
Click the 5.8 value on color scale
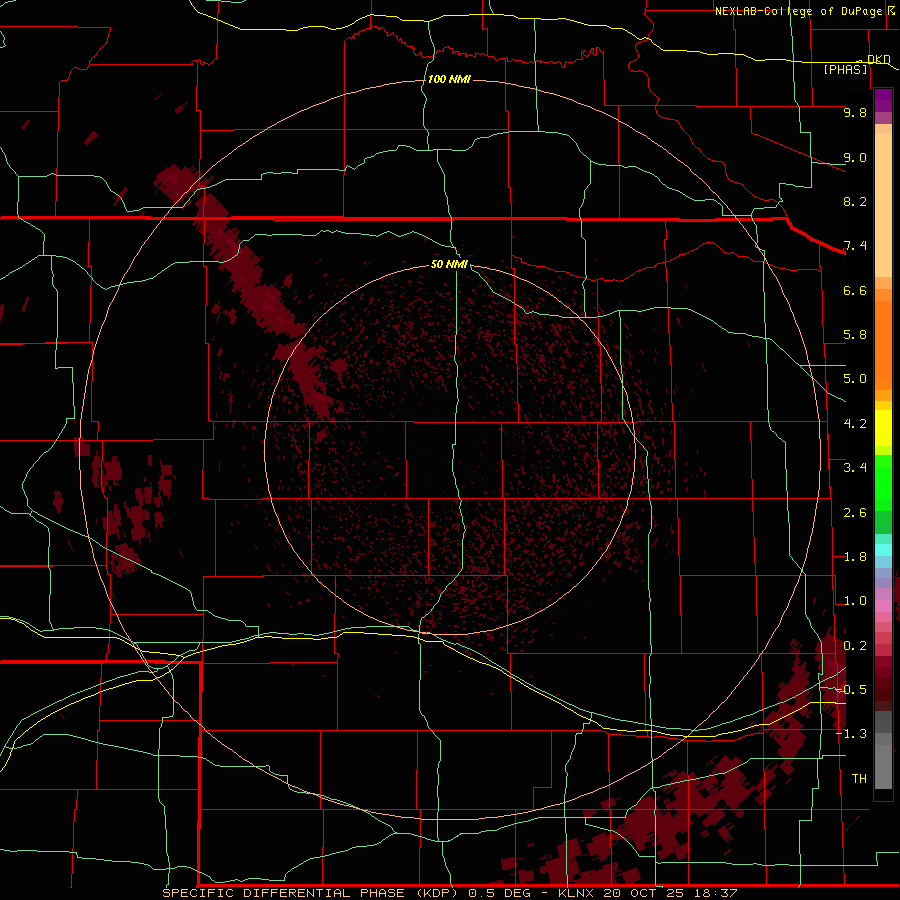tap(855, 335)
